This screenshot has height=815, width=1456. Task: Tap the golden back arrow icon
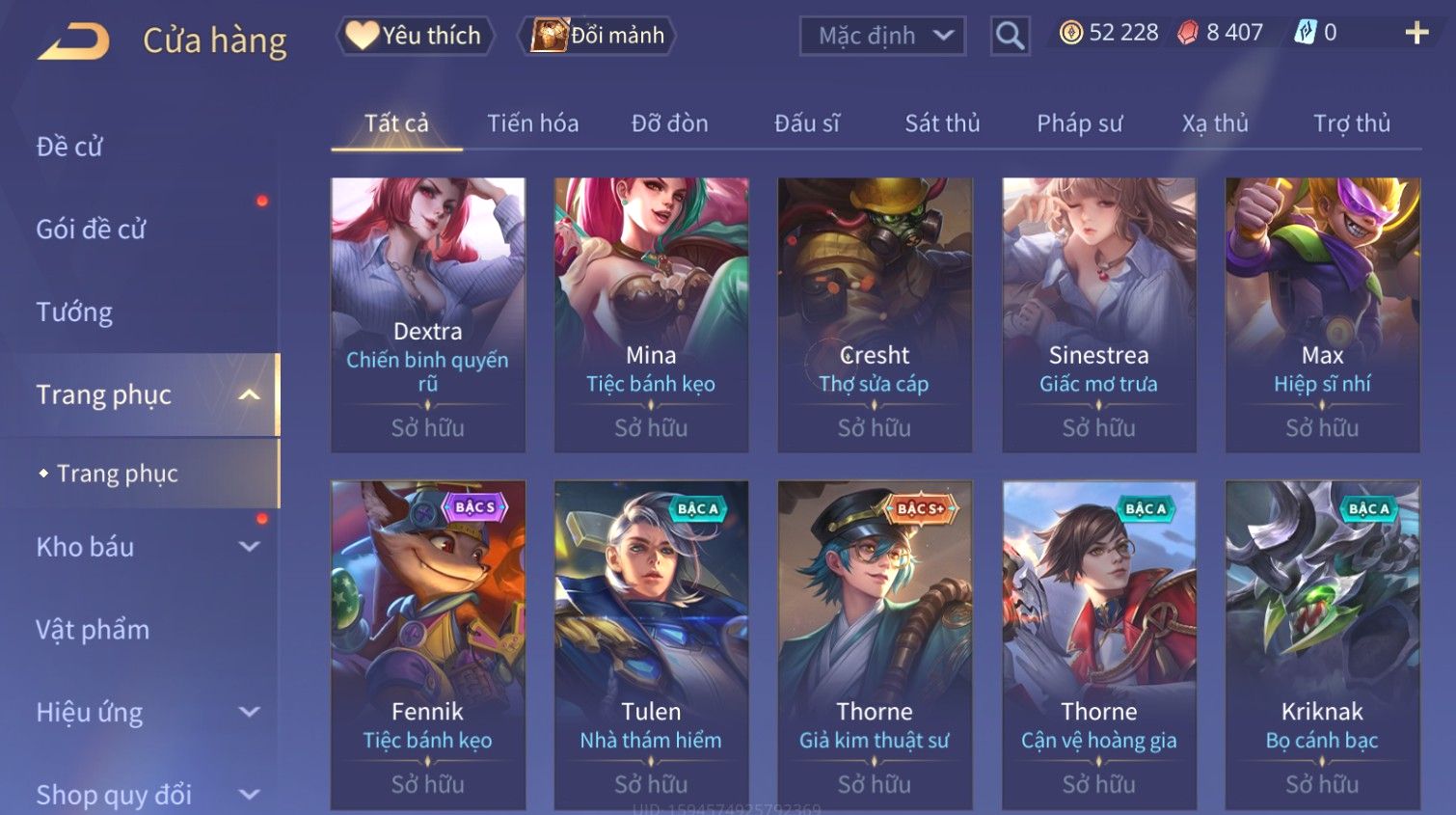[x=73, y=41]
